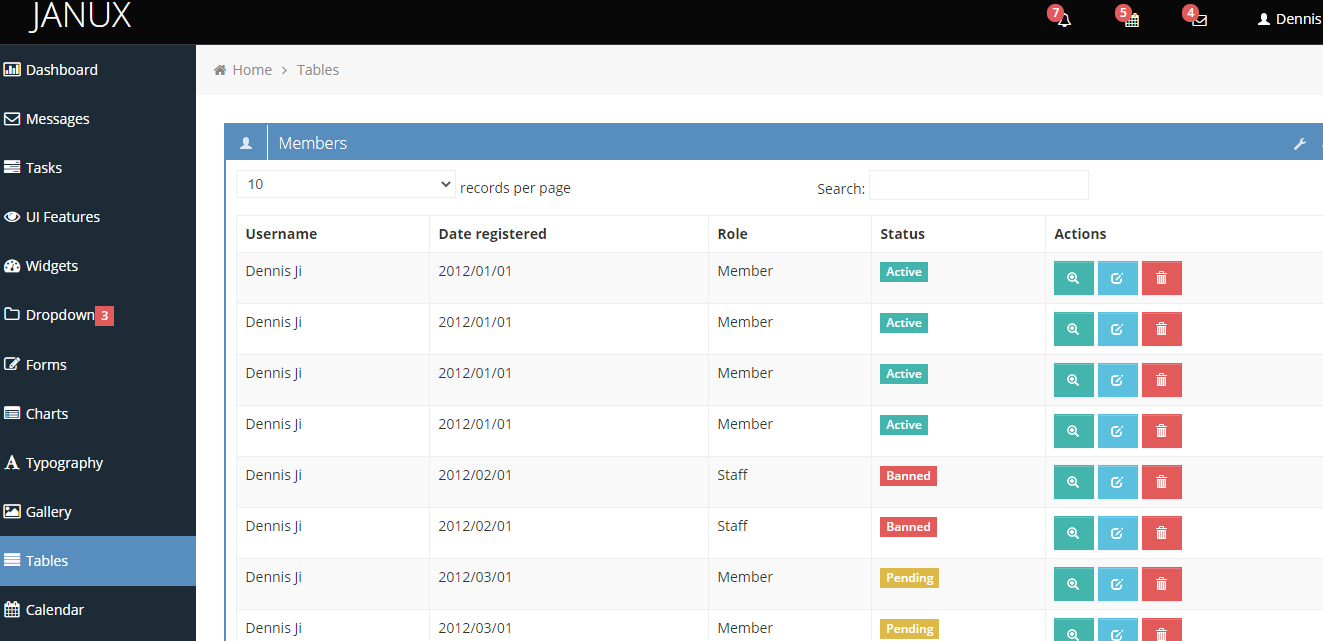Click the home icon in the breadcrumb
Viewport: 1323px width, 641px height.
[x=219, y=69]
